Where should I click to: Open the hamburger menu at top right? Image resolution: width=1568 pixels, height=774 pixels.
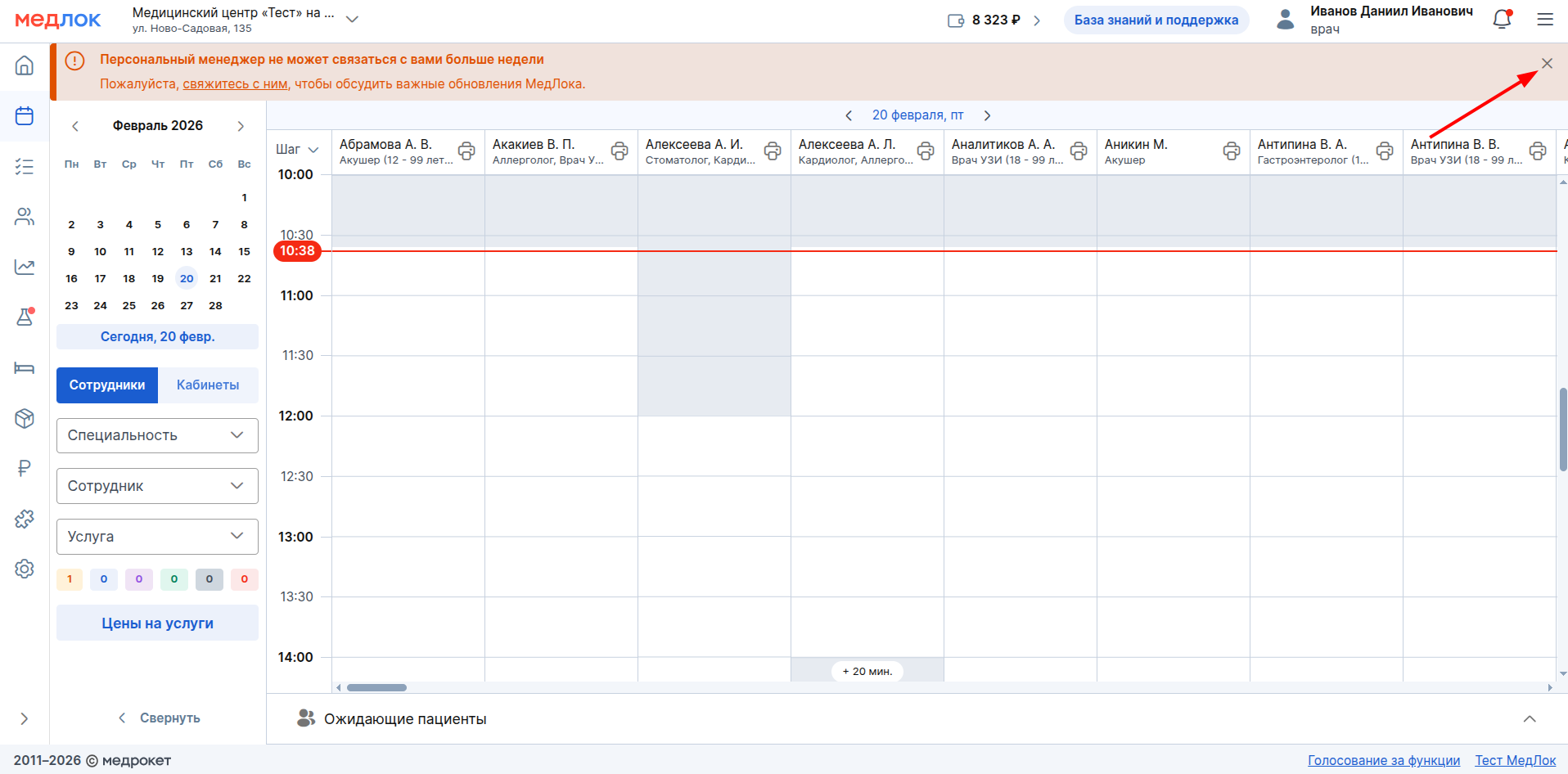click(1545, 20)
